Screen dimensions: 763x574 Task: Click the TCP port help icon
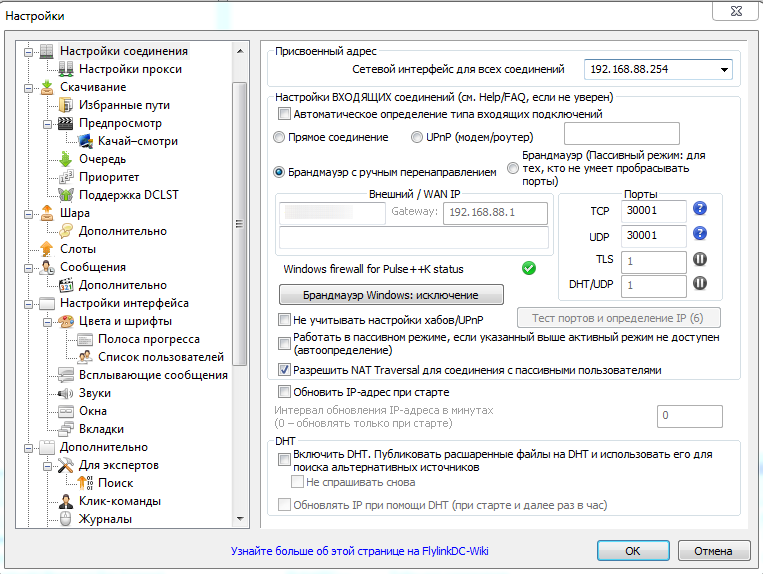coord(700,209)
